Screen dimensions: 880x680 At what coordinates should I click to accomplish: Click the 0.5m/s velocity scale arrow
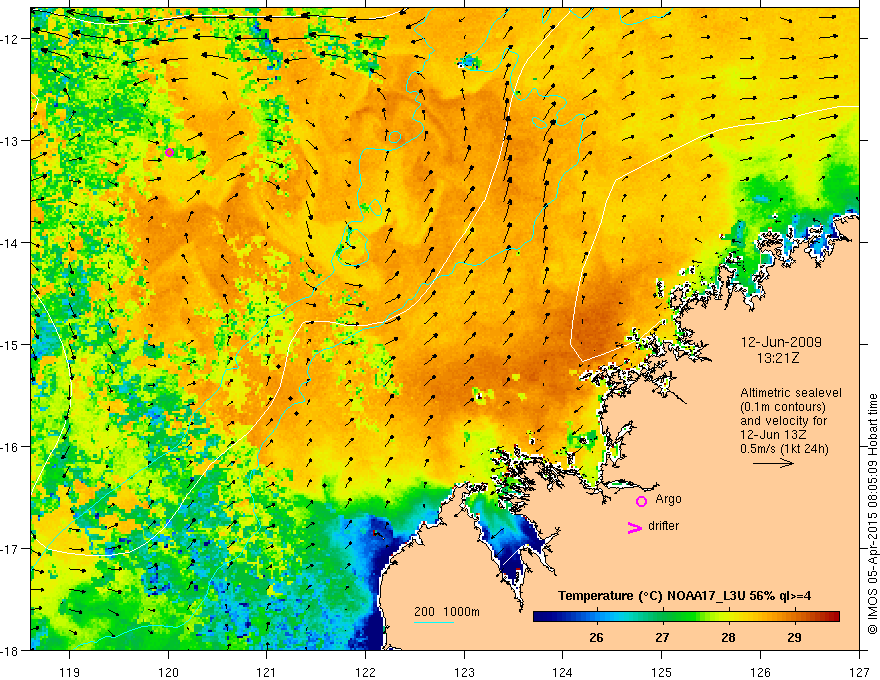(x=773, y=463)
